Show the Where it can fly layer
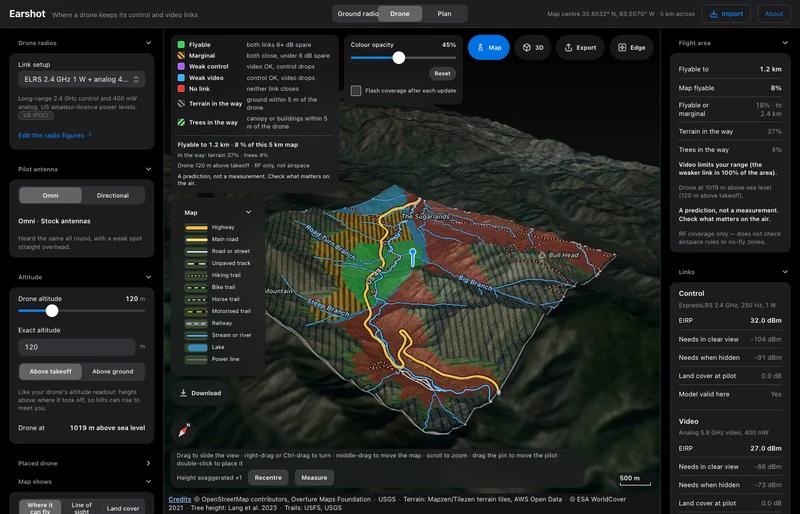Image resolution: width=800 pixels, height=514 pixels. [40, 508]
